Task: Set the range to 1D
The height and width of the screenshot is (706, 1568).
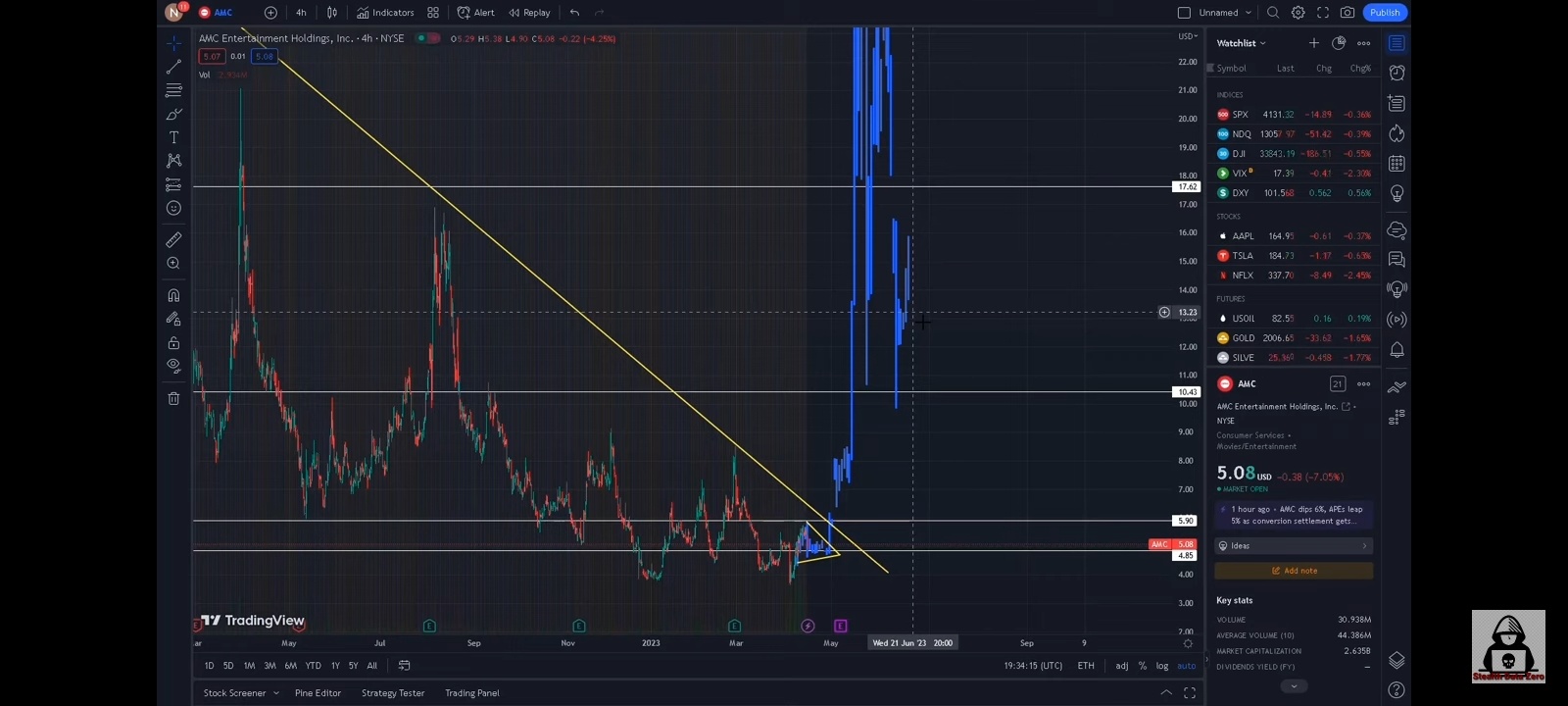Action: tap(209, 666)
